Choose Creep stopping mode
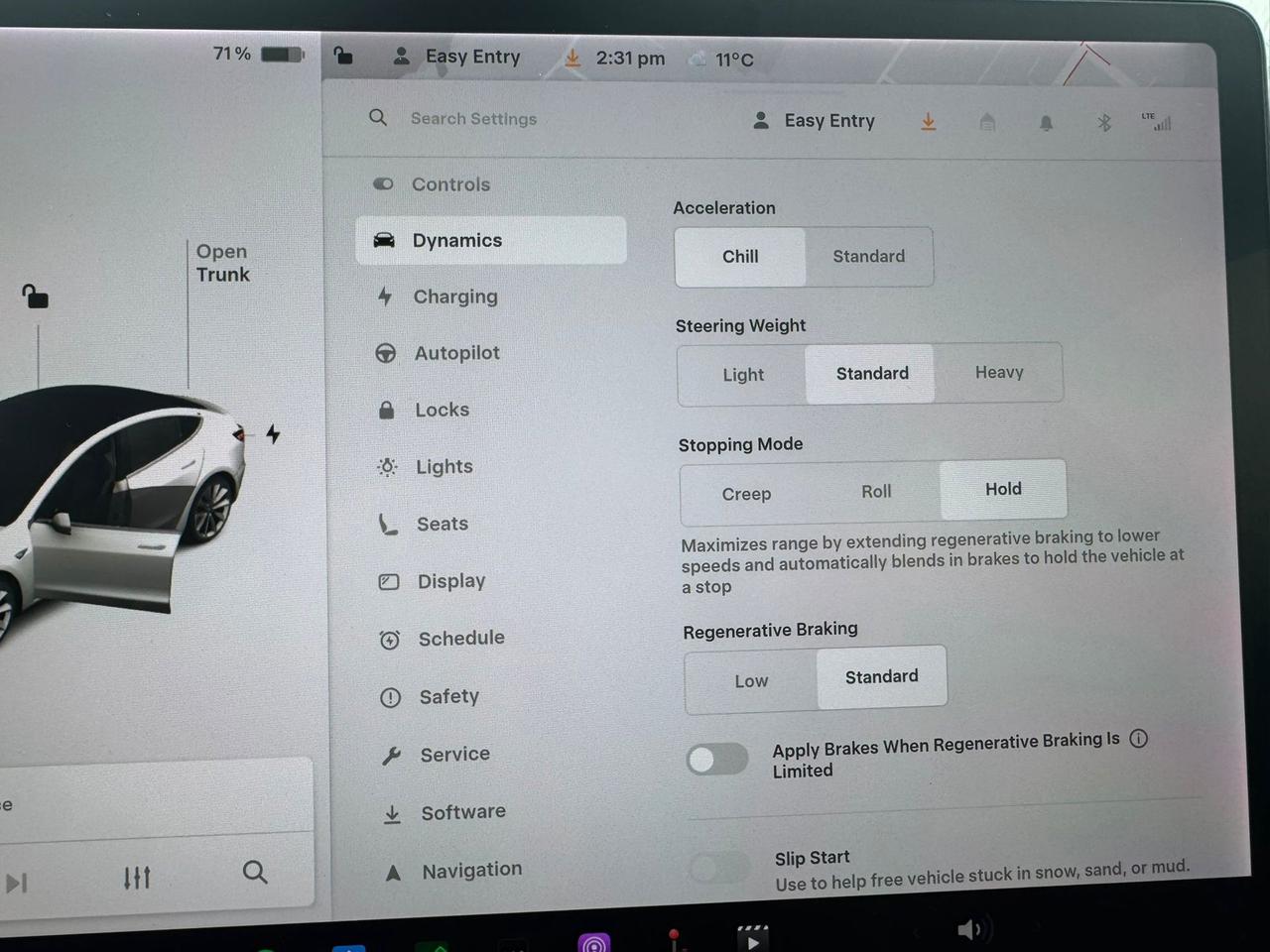 click(746, 494)
